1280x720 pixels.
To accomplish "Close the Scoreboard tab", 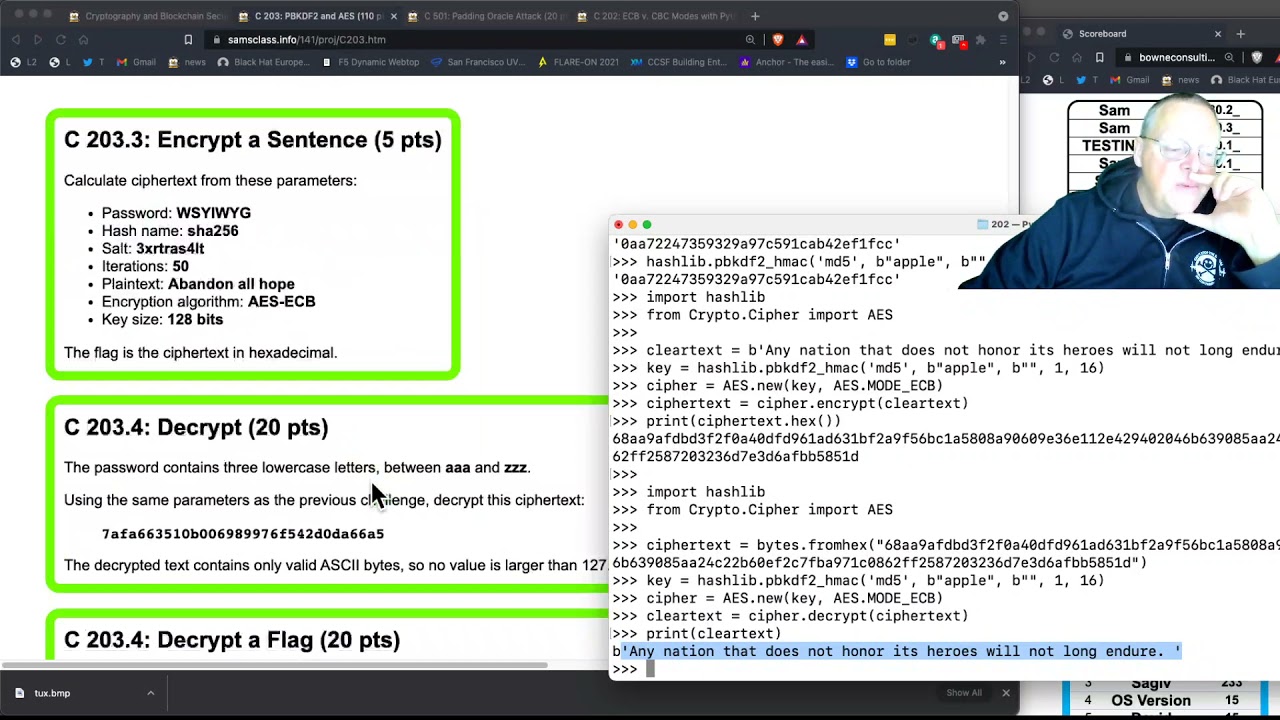I will click(x=1217, y=34).
